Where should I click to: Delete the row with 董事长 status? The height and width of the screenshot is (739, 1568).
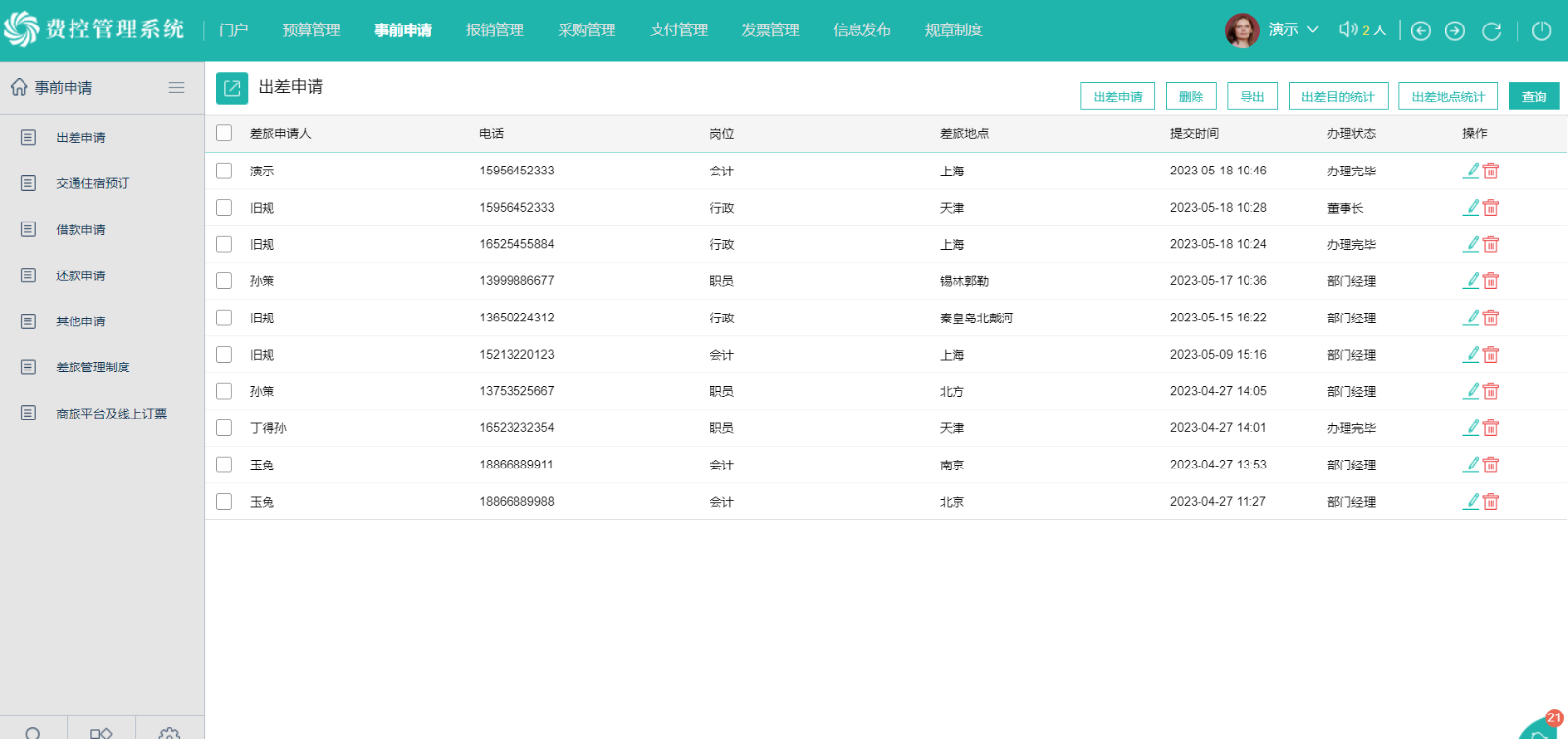[1491, 207]
